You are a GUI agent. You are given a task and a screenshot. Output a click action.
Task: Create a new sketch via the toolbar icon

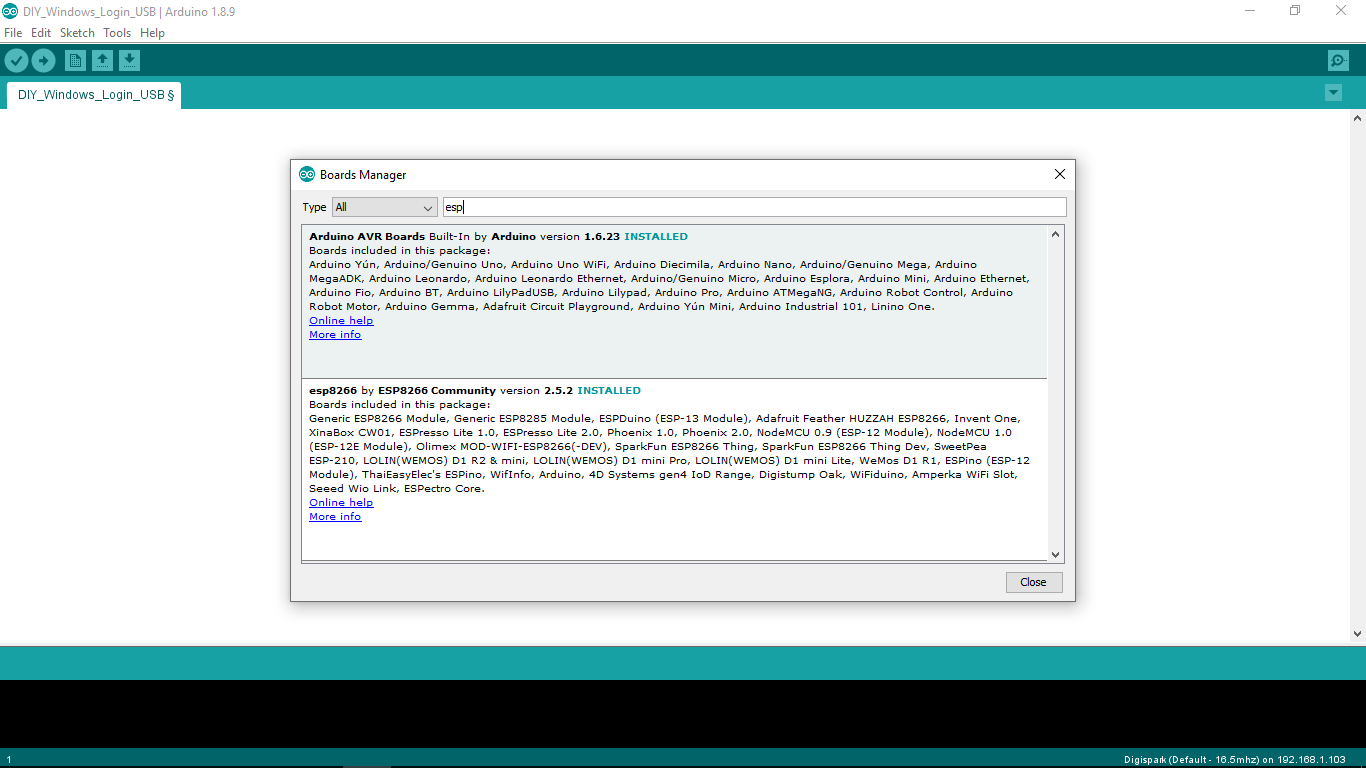pos(75,60)
